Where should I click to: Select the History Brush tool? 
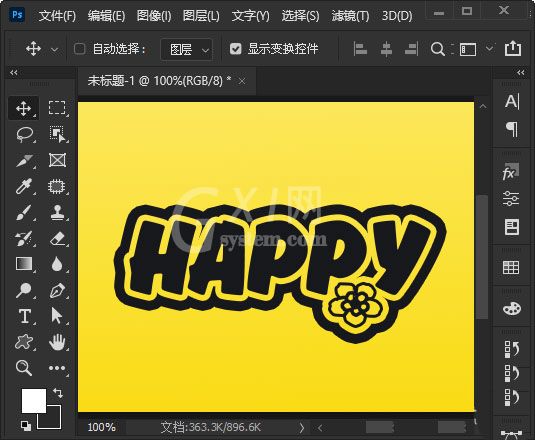tap(24, 238)
